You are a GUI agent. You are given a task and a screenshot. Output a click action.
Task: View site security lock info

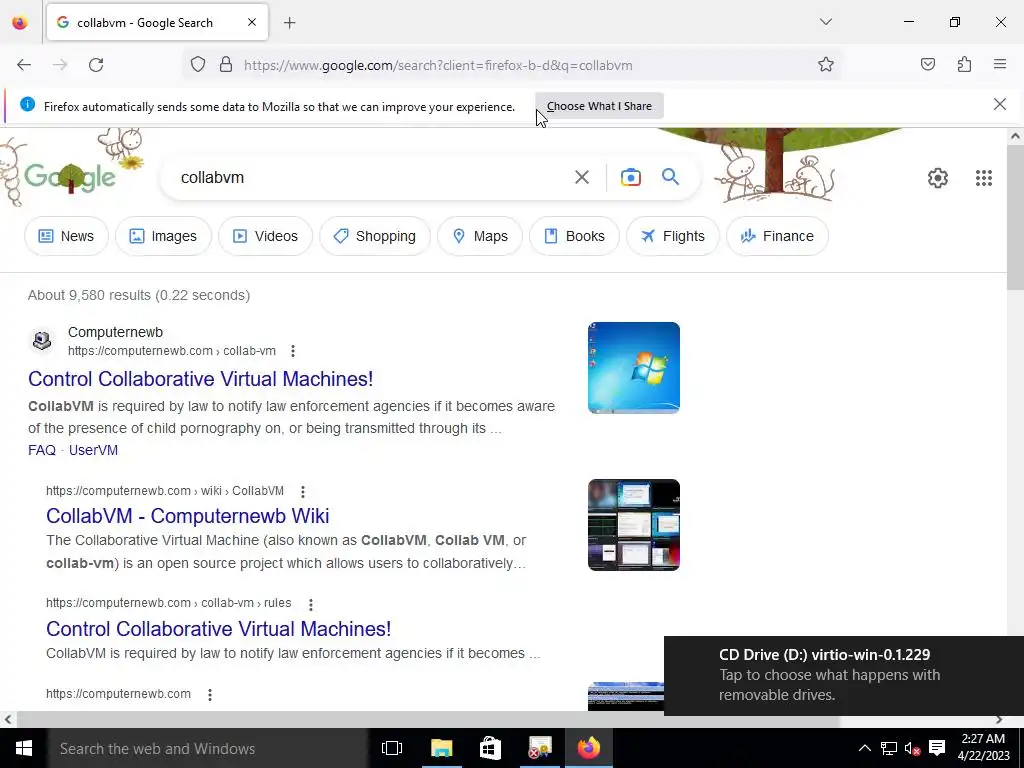pyautogui.click(x=226, y=65)
